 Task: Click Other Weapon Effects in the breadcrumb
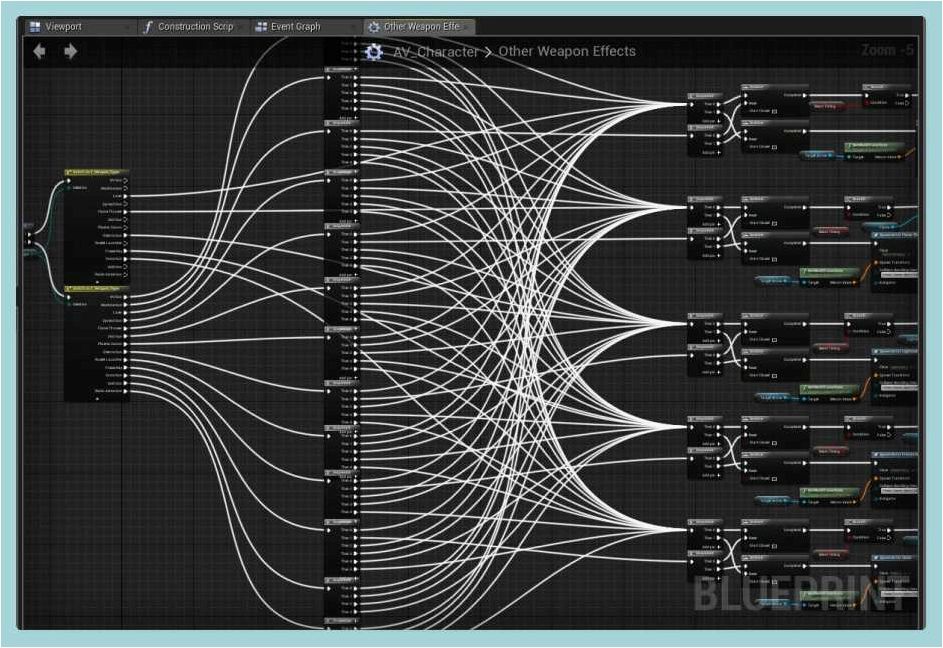567,51
